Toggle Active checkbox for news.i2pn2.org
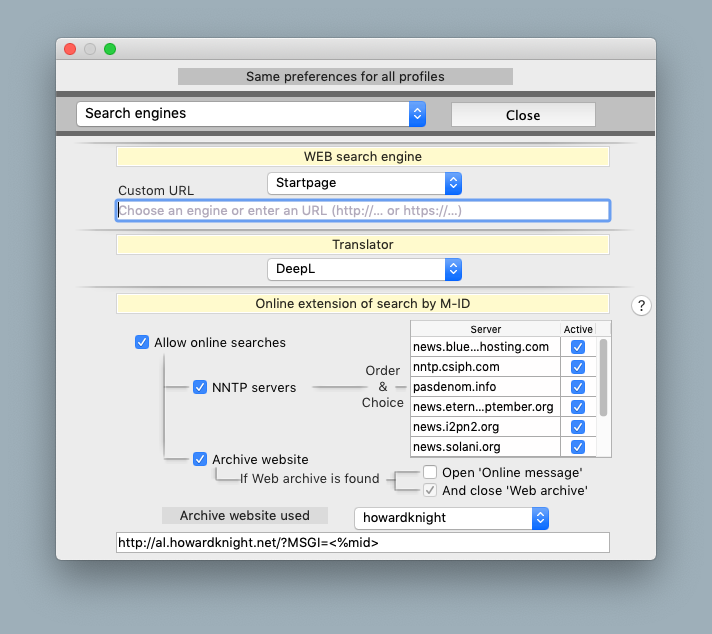Screen dimensions: 712x634 pos(577,427)
